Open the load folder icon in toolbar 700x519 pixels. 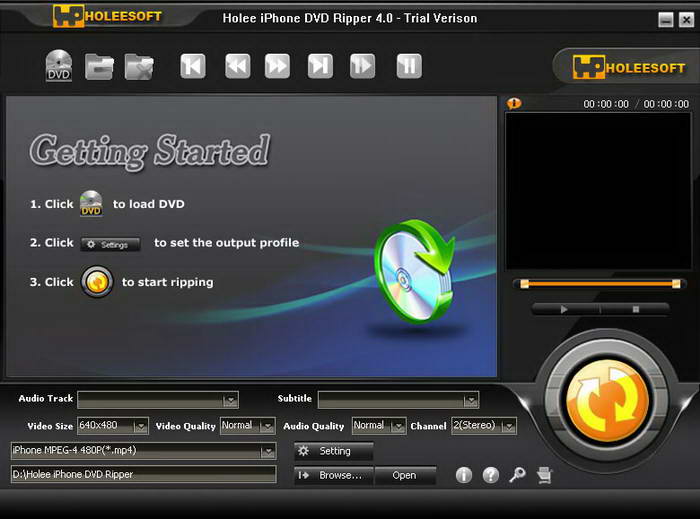click(99, 66)
